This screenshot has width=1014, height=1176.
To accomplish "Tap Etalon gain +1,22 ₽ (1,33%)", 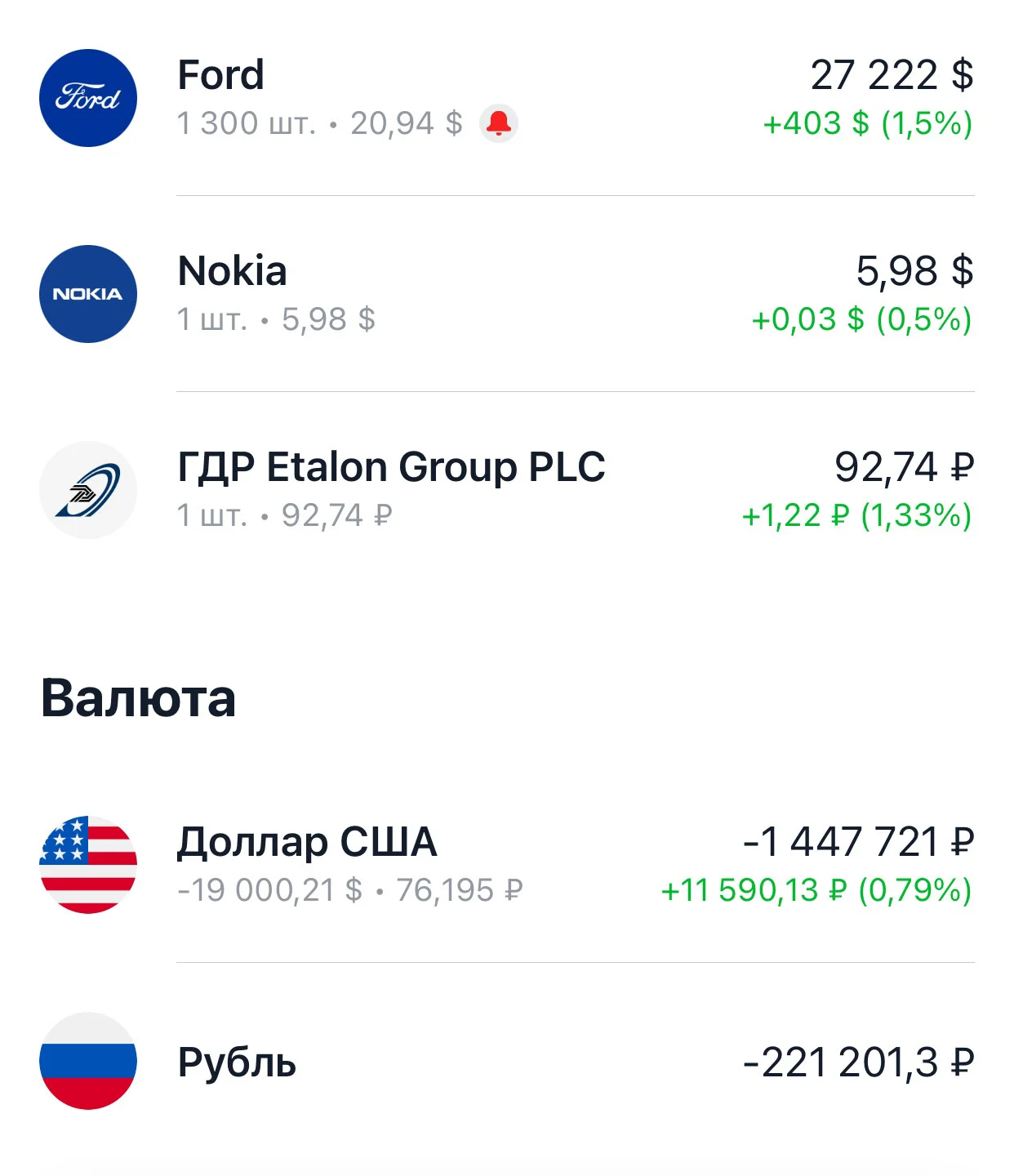I will 857,515.
